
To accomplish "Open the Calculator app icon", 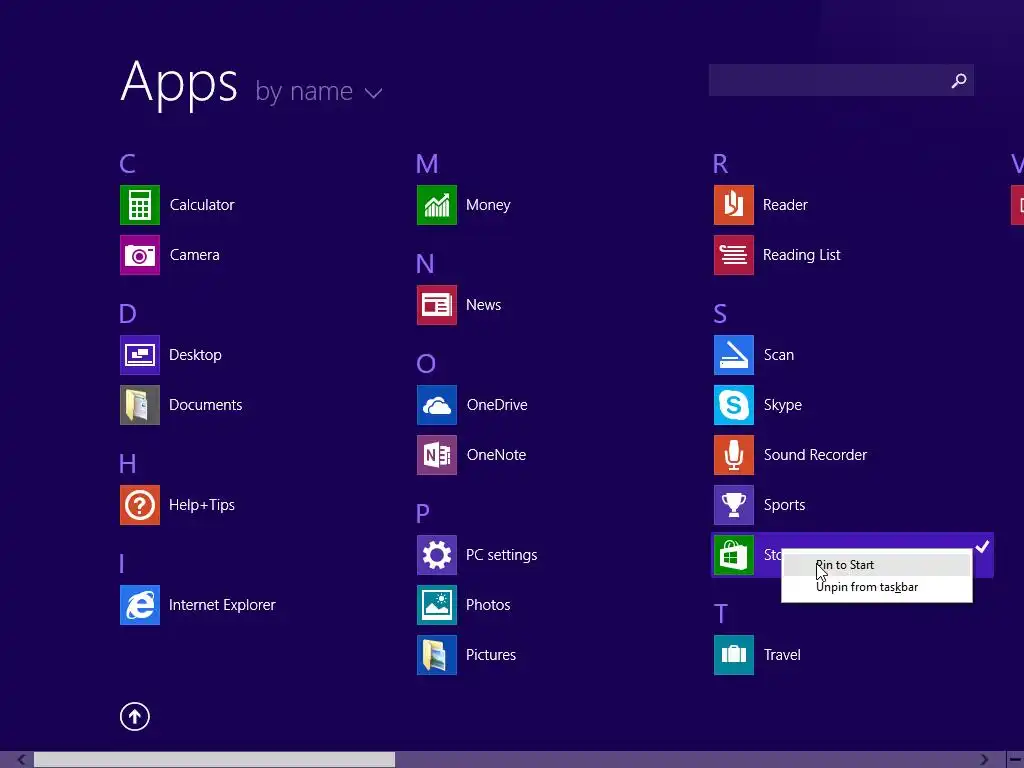I will 140,205.
